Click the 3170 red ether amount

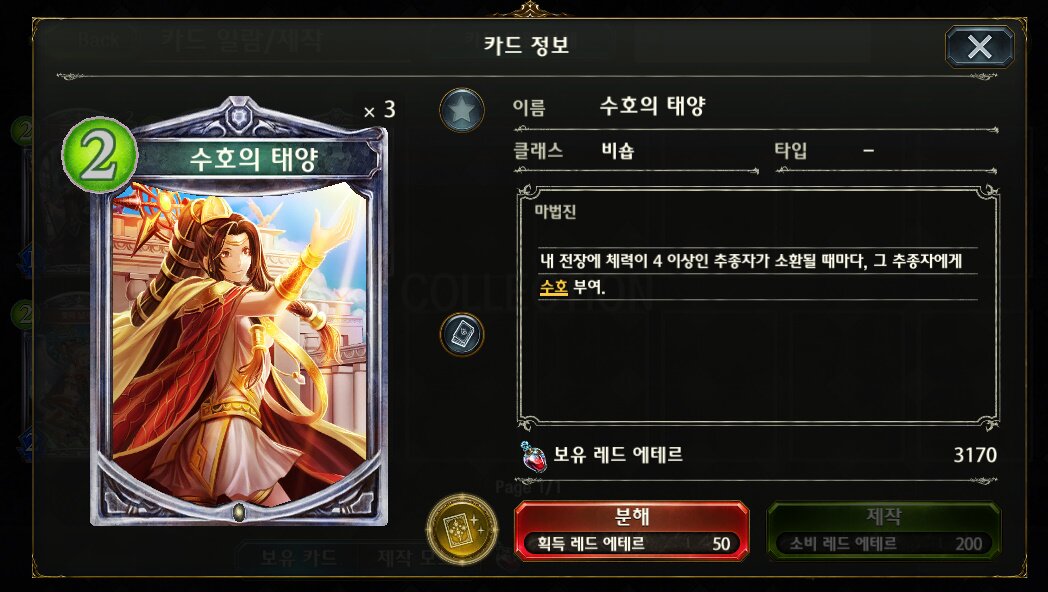click(x=974, y=455)
